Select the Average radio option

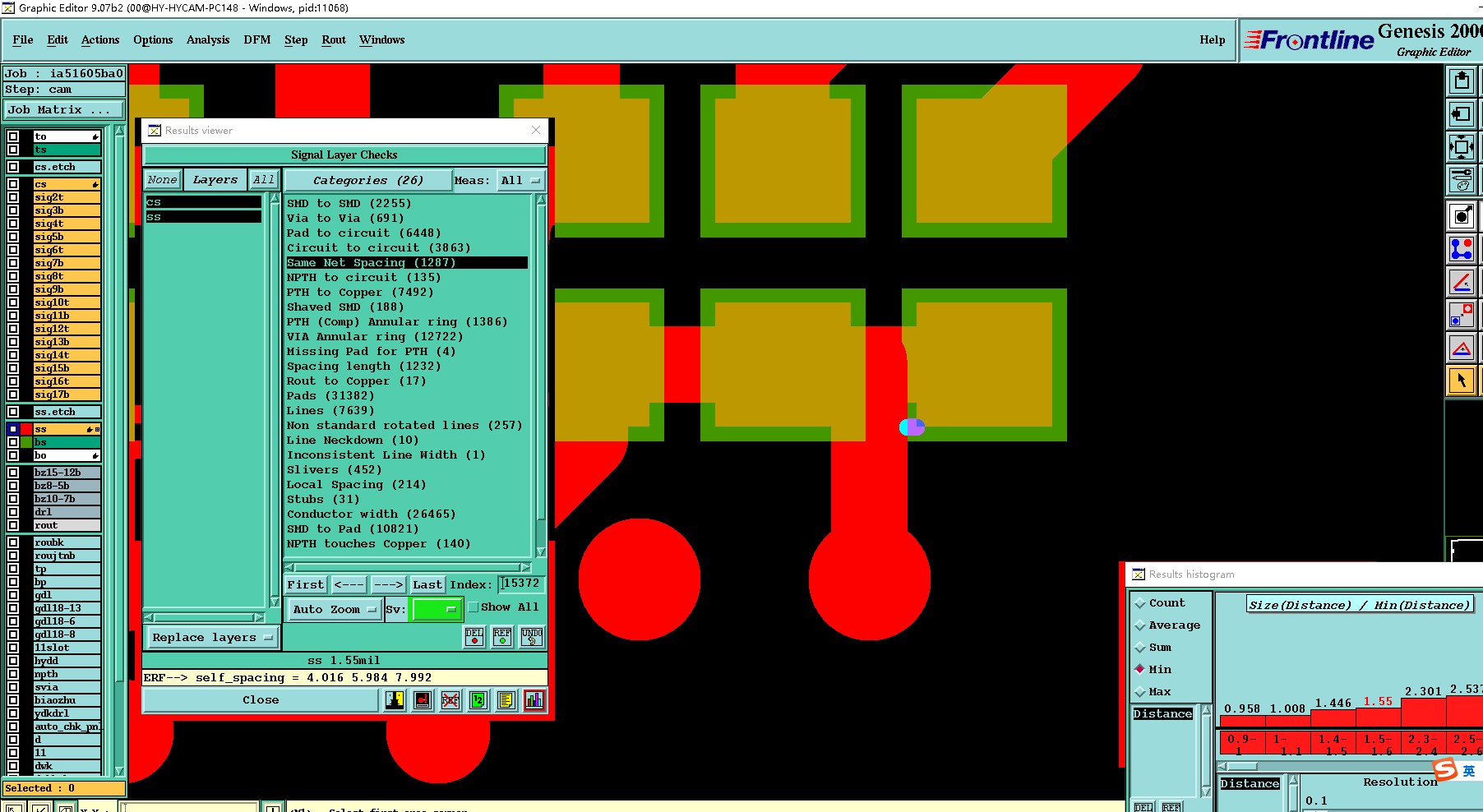tap(1140, 625)
